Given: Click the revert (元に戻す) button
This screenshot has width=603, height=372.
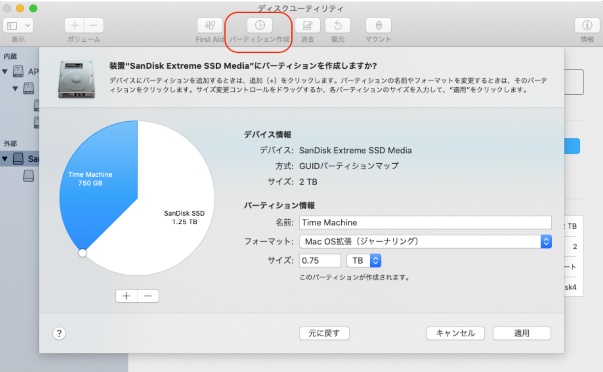Looking at the screenshot, I should pos(324,333).
